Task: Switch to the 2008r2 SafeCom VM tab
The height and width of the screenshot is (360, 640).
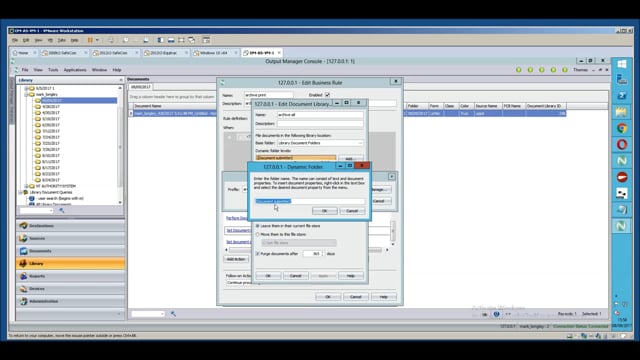Action: 62,53
